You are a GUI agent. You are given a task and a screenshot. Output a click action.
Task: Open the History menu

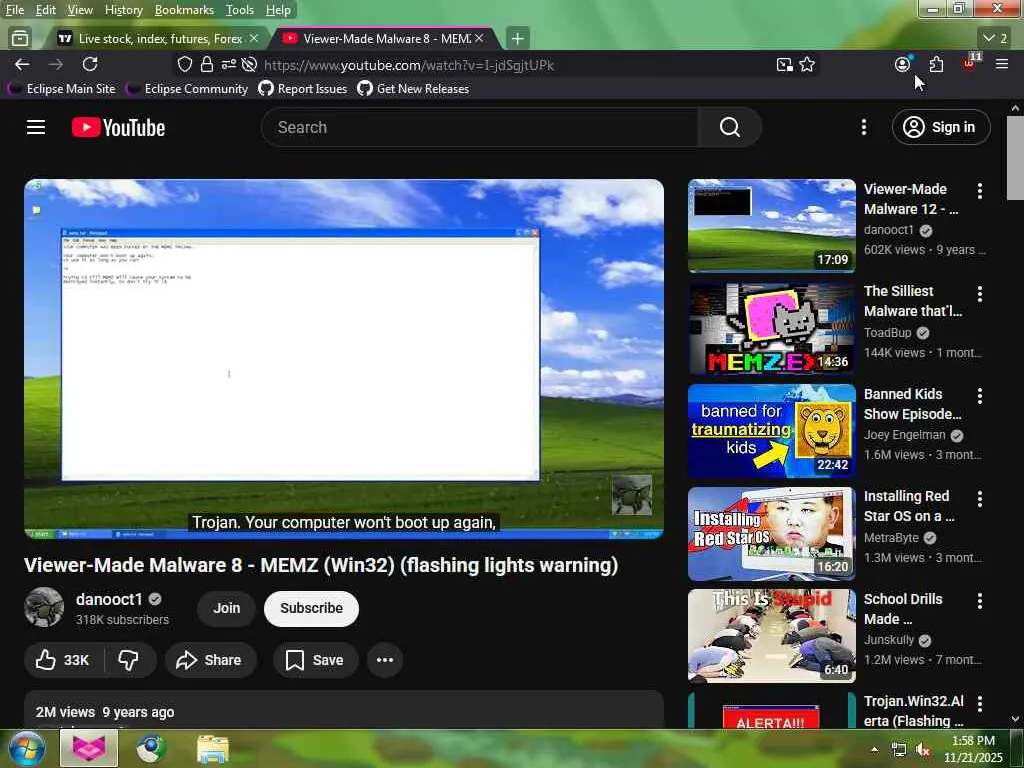point(123,10)
